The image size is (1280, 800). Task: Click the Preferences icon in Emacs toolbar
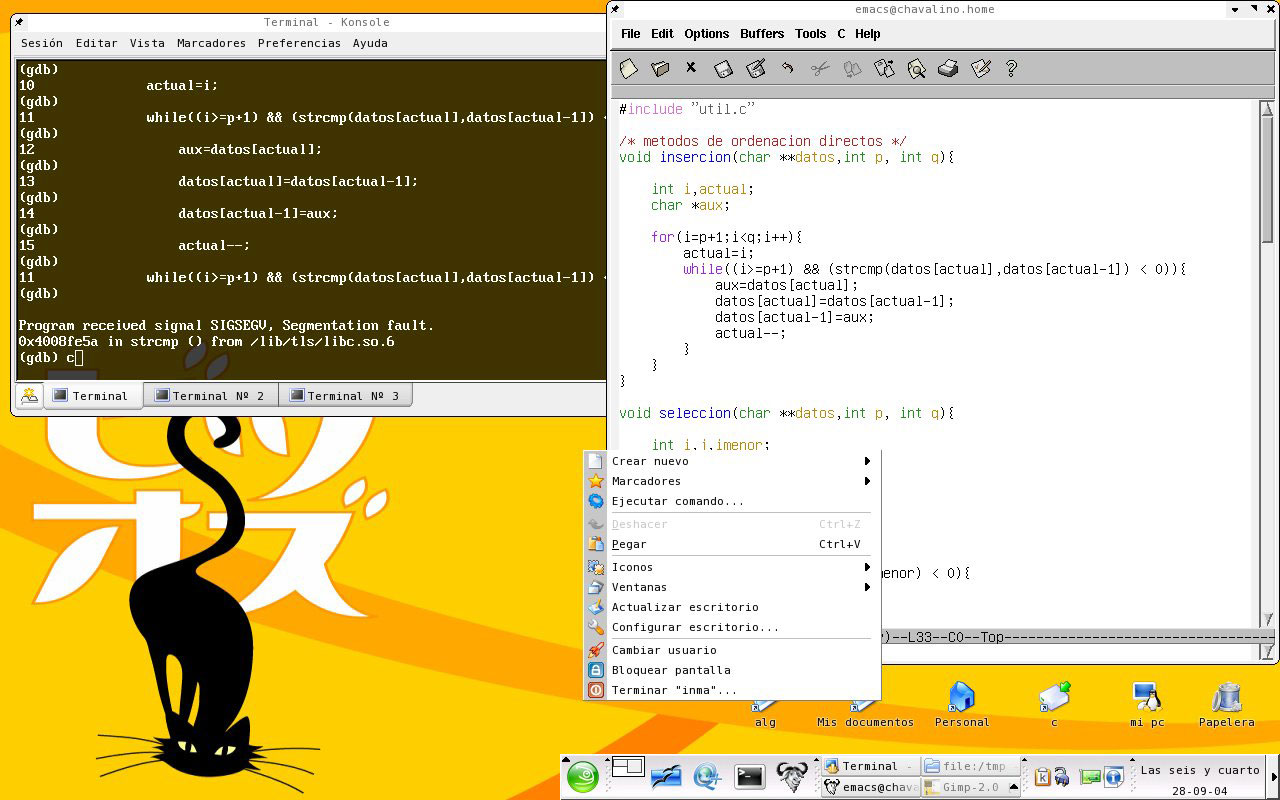980,68
